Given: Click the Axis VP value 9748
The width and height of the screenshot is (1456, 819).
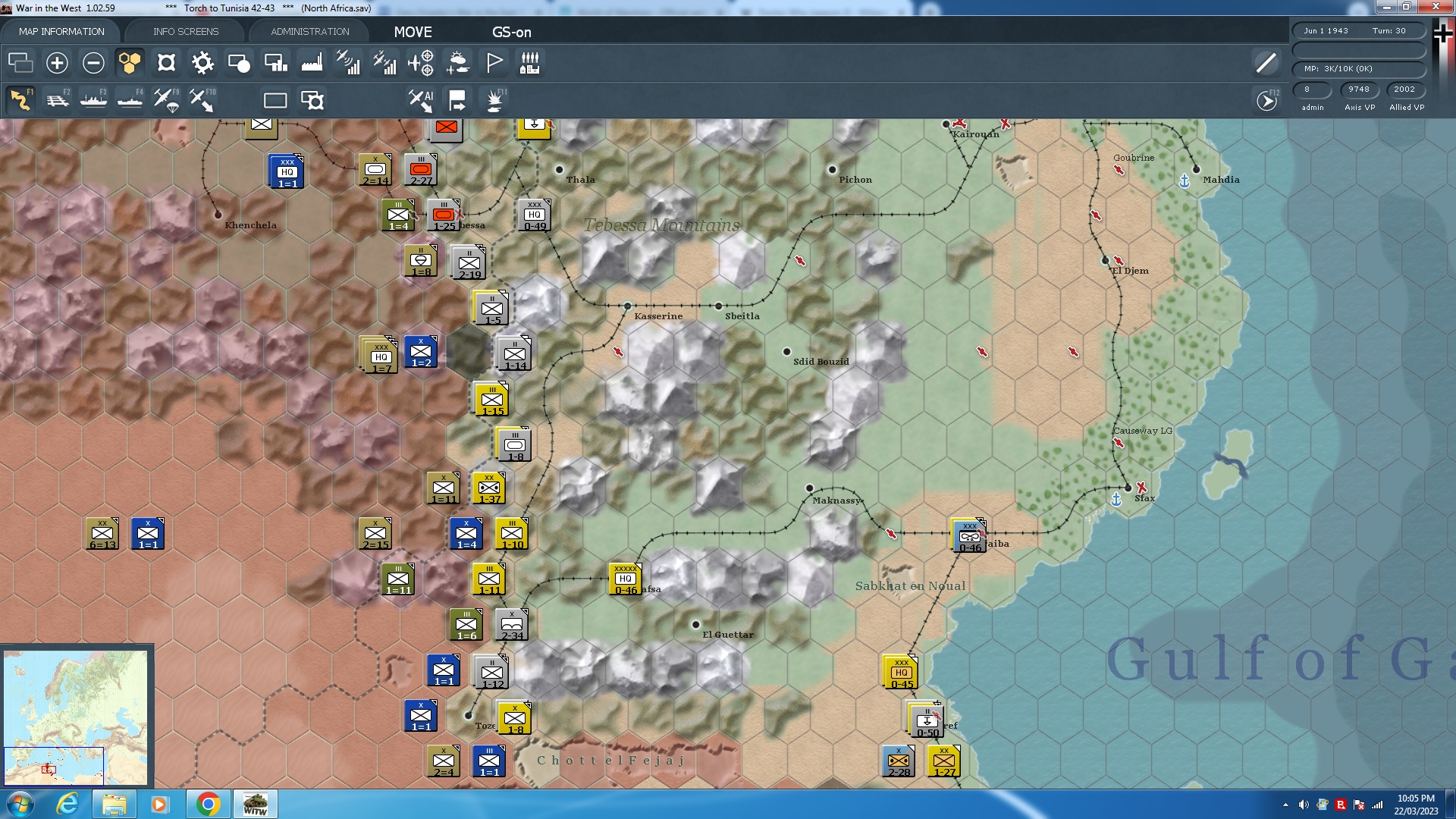Looking at the screenshot, I should point(1358,89).
